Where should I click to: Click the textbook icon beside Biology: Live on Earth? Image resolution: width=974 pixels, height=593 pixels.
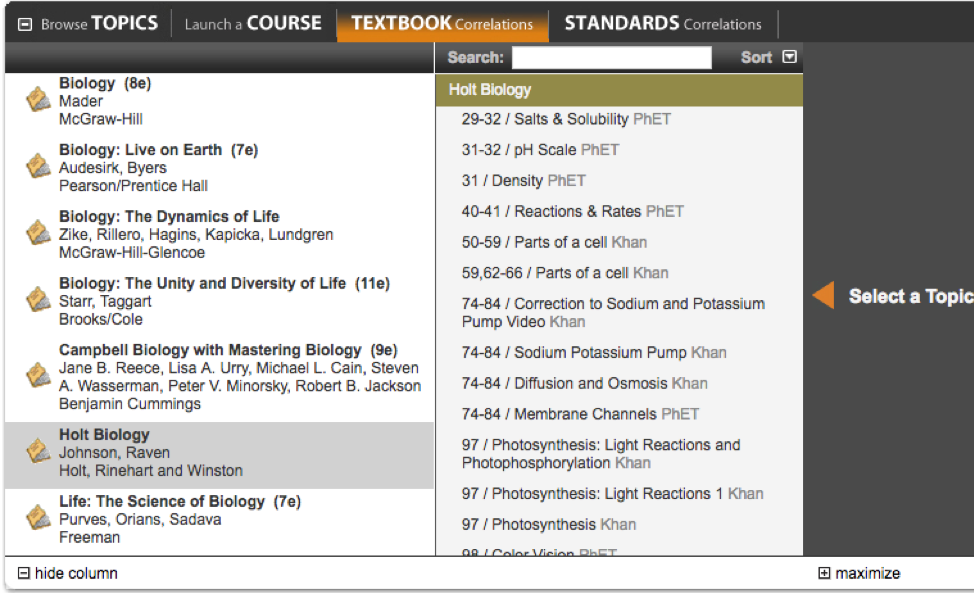(x=38, y=166)
